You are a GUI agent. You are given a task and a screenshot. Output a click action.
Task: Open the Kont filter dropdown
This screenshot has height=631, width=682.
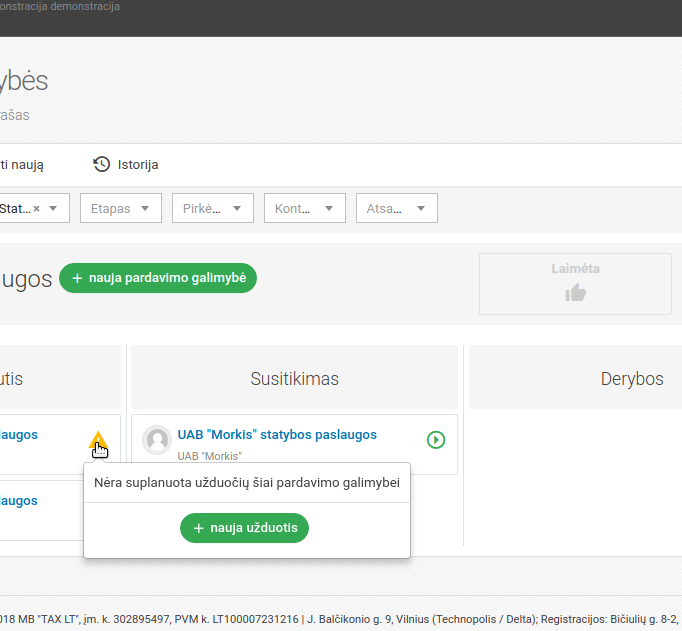tap(304, 208)
